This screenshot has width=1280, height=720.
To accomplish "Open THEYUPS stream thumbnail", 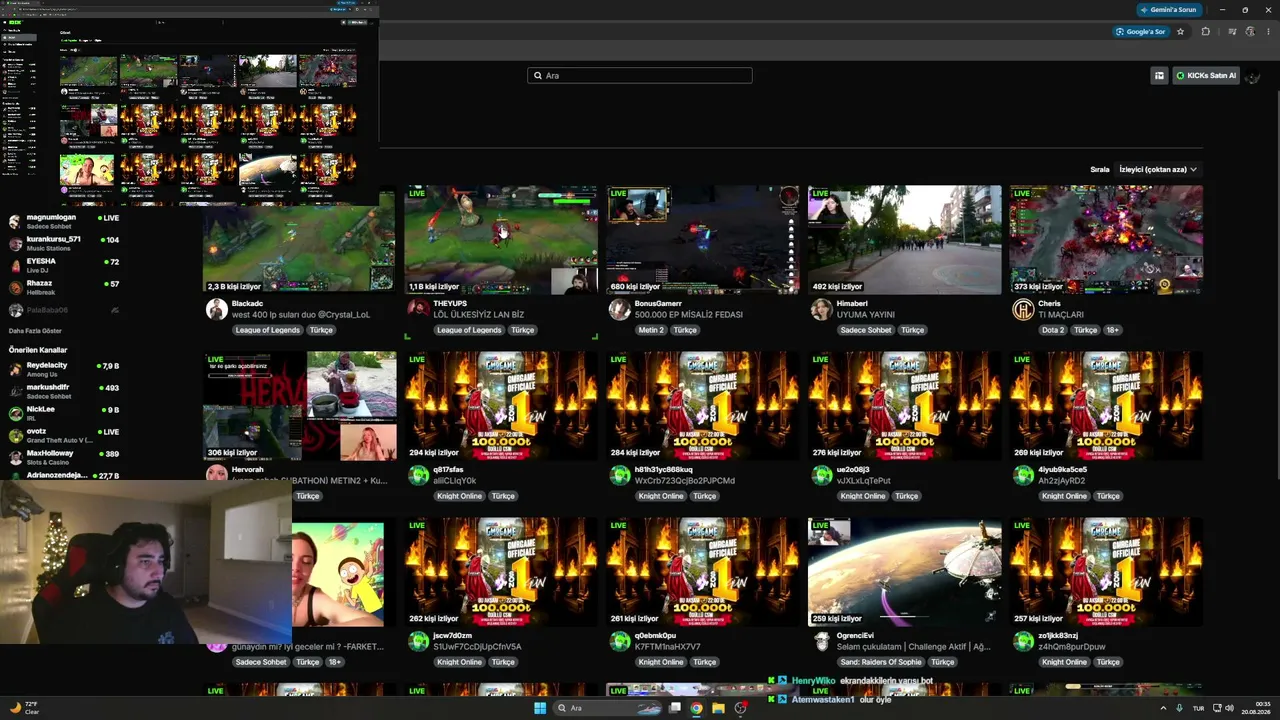I will point(501,240).
